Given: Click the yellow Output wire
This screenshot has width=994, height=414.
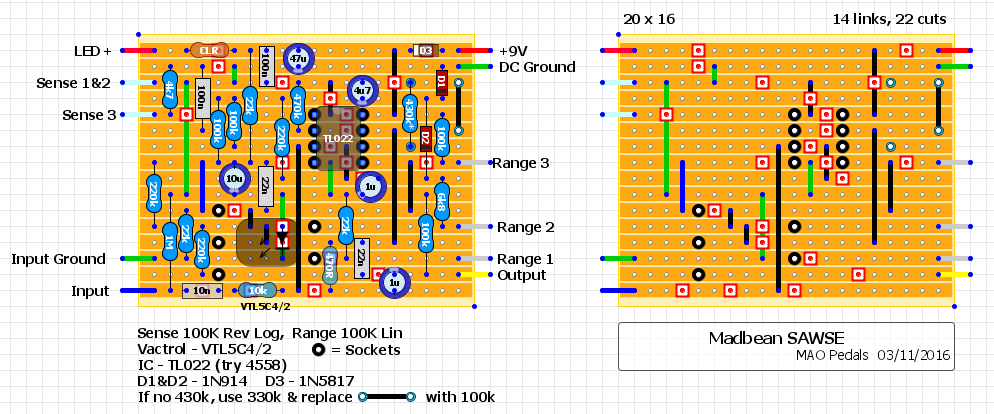Looking at the screenshot, I should tap(475, 275).
